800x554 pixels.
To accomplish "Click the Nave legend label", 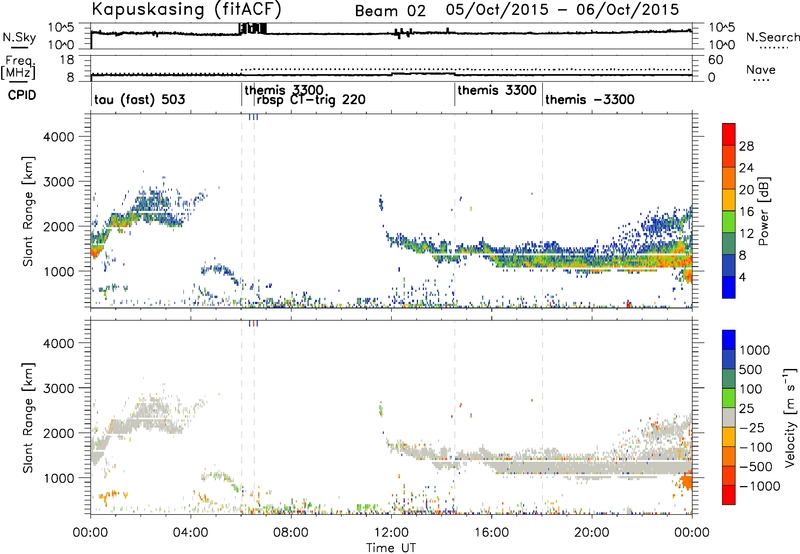I will point(761,69).
